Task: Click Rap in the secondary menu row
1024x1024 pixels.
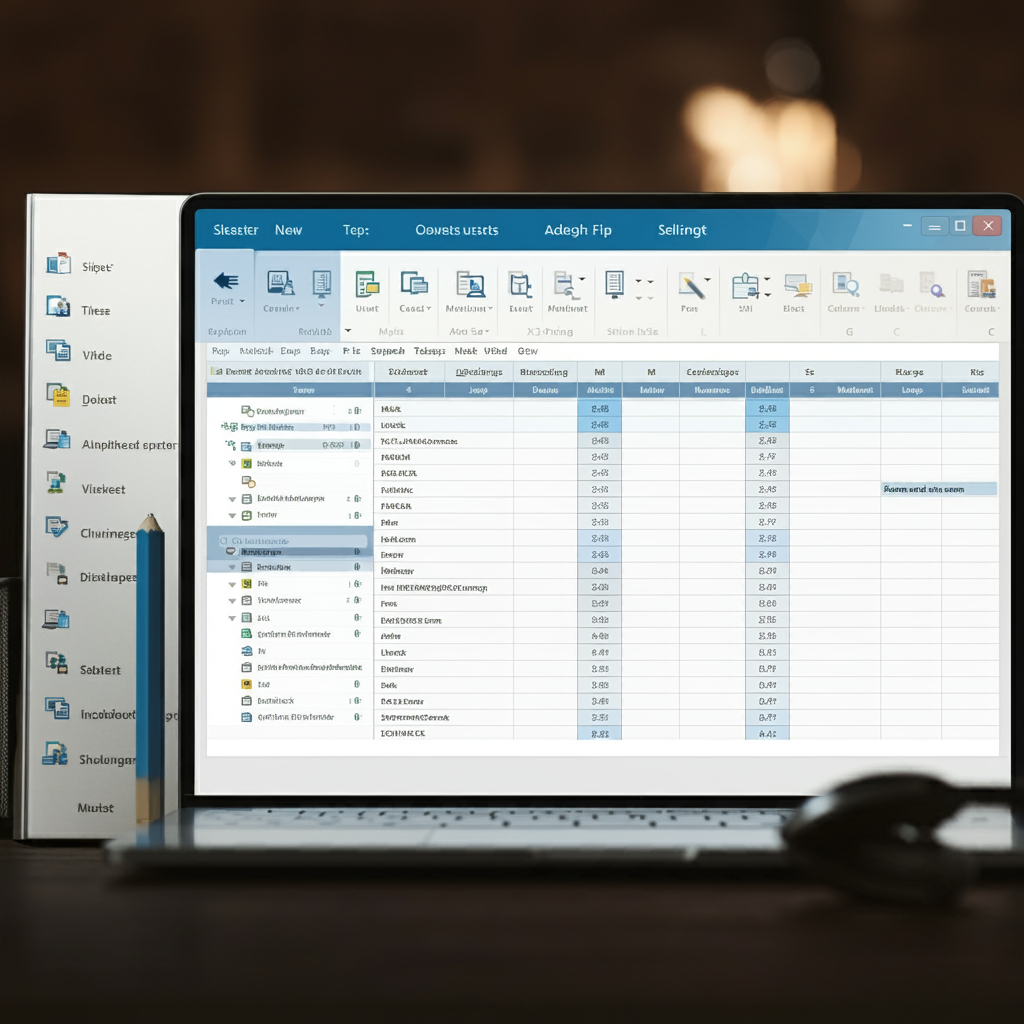Action: [x=221, y=351]
